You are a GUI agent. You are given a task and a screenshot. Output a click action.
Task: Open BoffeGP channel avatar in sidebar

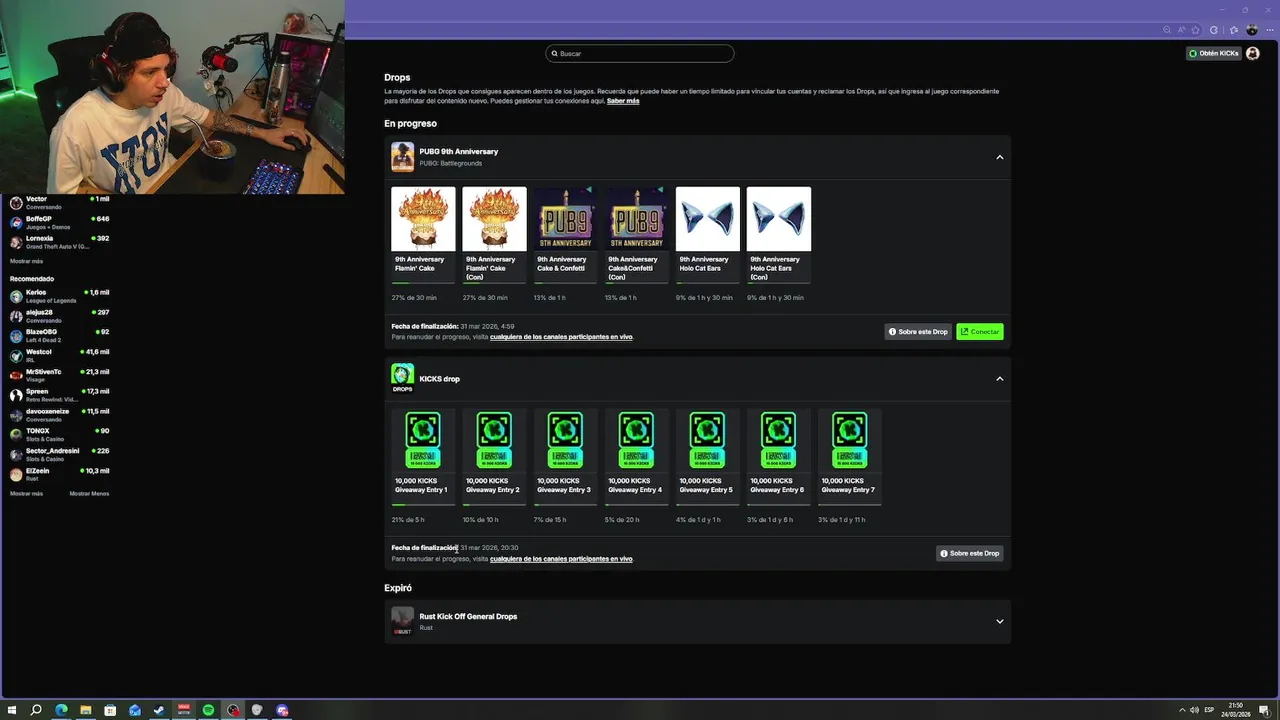click(x=16, y=222)
